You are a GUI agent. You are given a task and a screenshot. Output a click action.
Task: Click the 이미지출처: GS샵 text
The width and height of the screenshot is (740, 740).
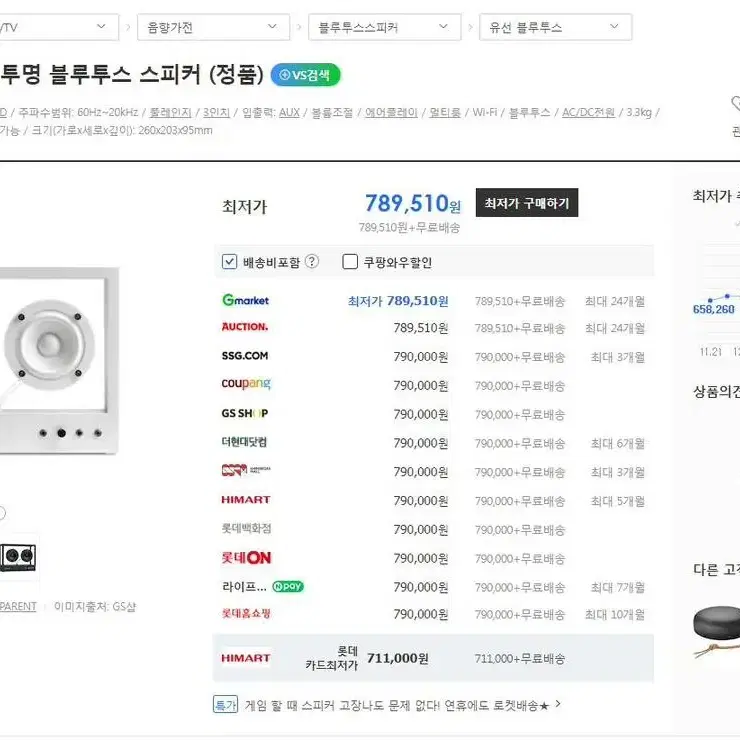pyautogui.click(x=95, y=606)
